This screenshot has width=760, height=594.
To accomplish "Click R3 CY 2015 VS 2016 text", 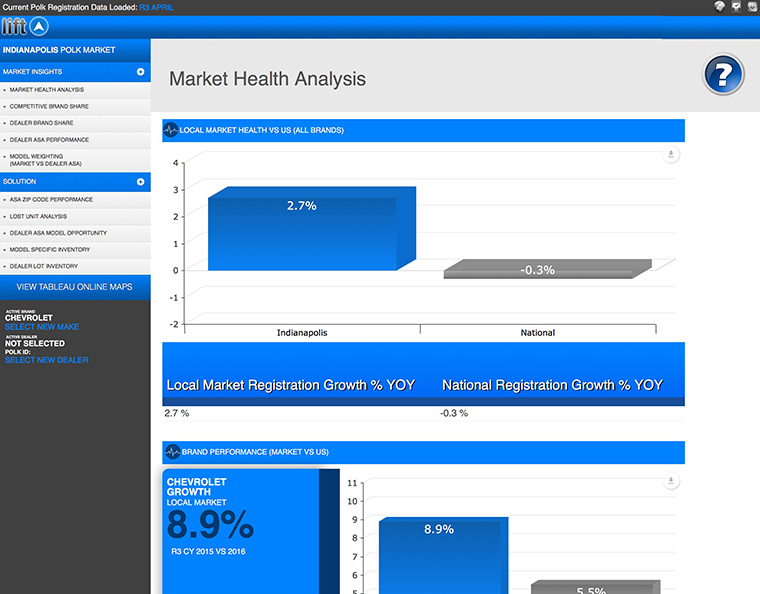I will click(208, 551).
